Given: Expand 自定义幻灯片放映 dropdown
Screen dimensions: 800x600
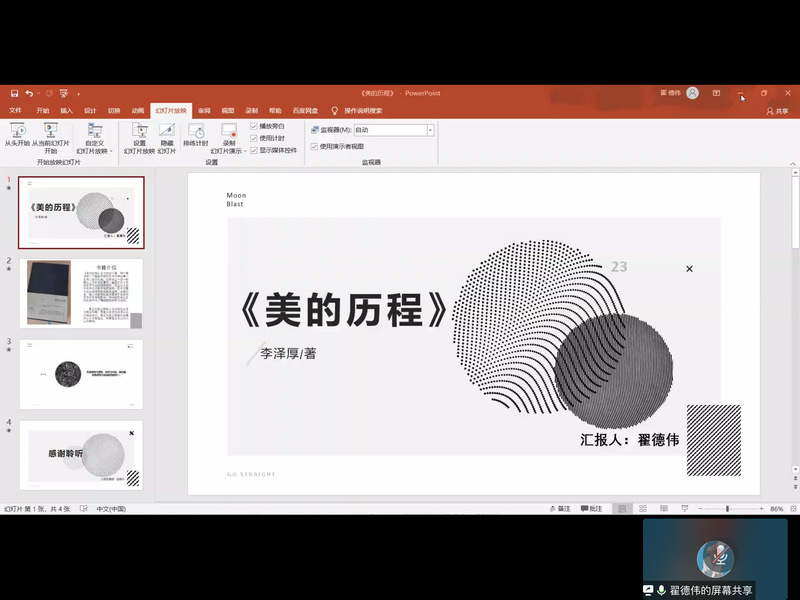Looking at the screenshot, I should point(96,152).
